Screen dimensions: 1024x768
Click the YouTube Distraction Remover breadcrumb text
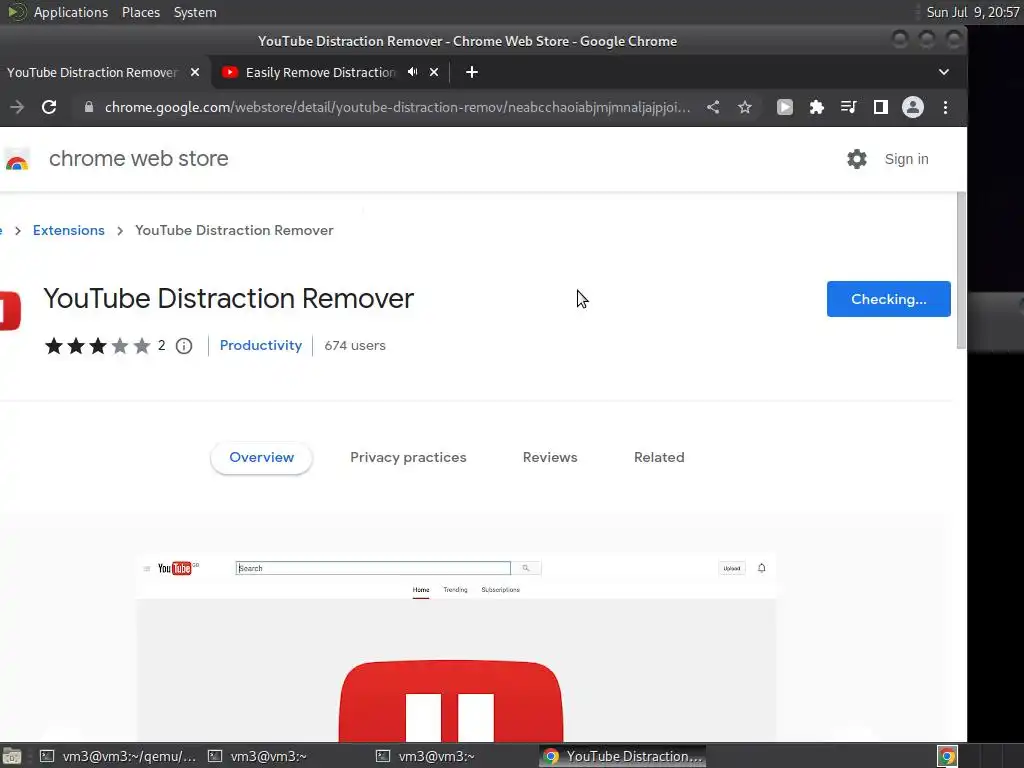[x=234, y=231]
